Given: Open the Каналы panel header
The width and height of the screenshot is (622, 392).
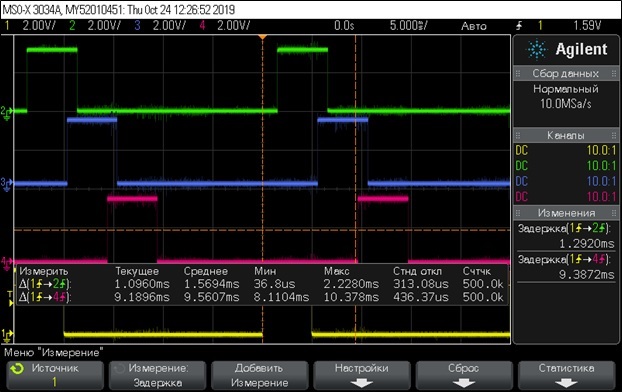Looking at the screenshot, I should tap(566, 135).
